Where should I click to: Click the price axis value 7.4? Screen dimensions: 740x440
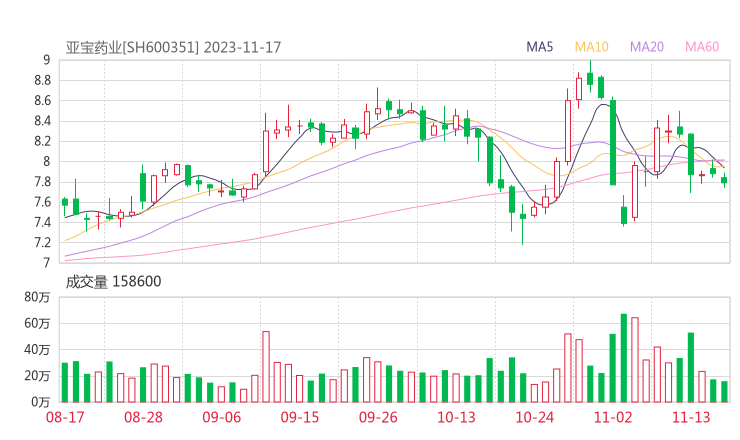42,222
